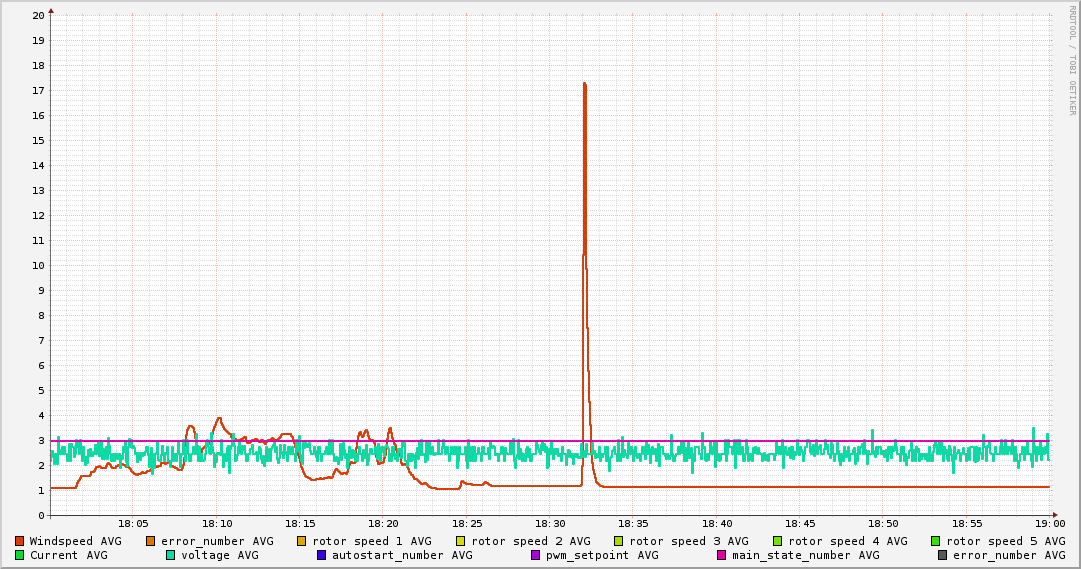
Task: Select the purple pwm_setpoint AVG swatch
Action: (536, 555)
